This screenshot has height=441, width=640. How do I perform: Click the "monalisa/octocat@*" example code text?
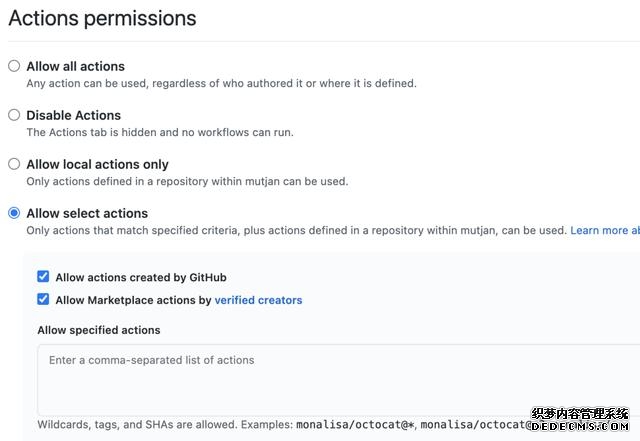click(x=354, y=425)
